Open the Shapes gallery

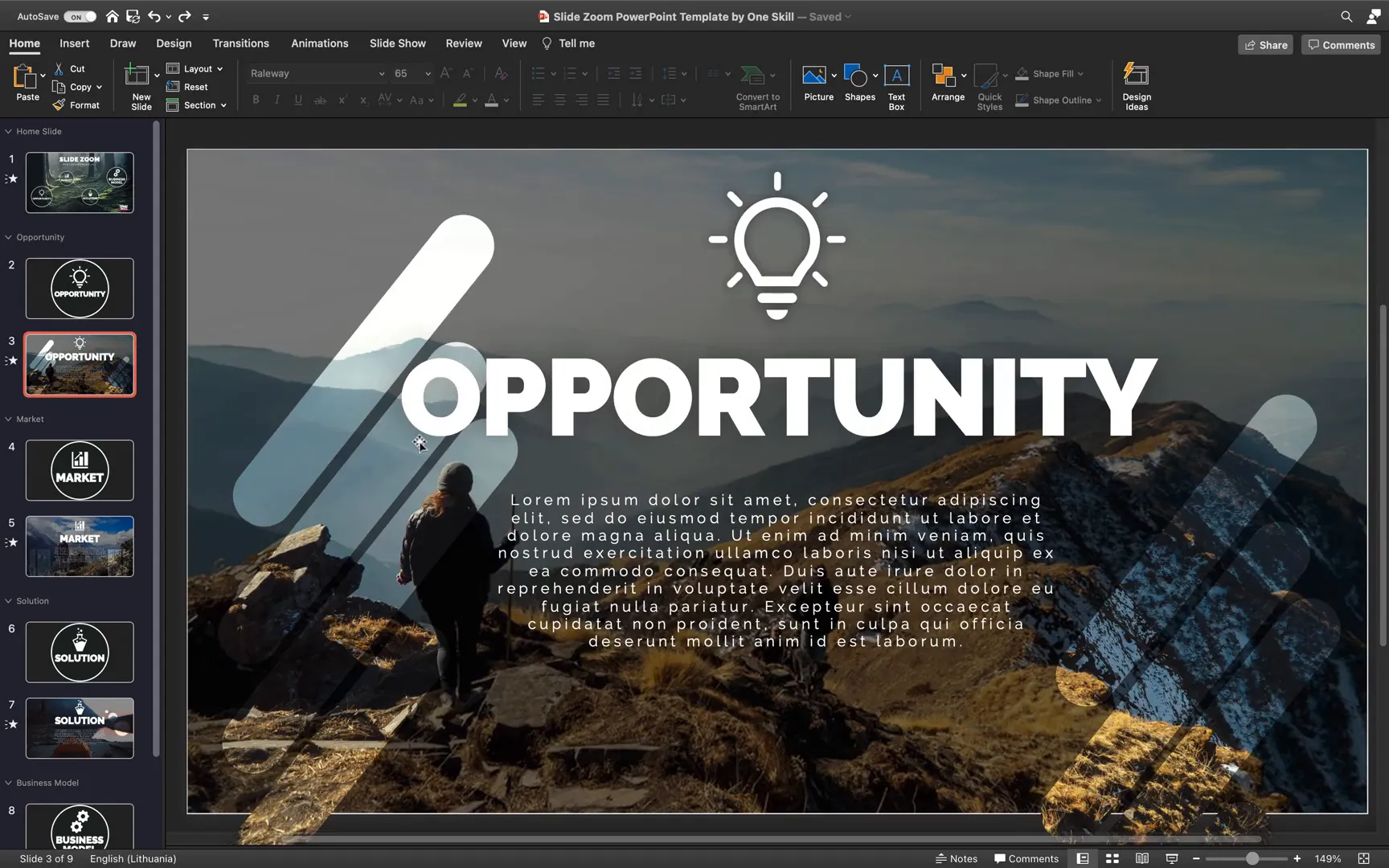click(859, 84)
